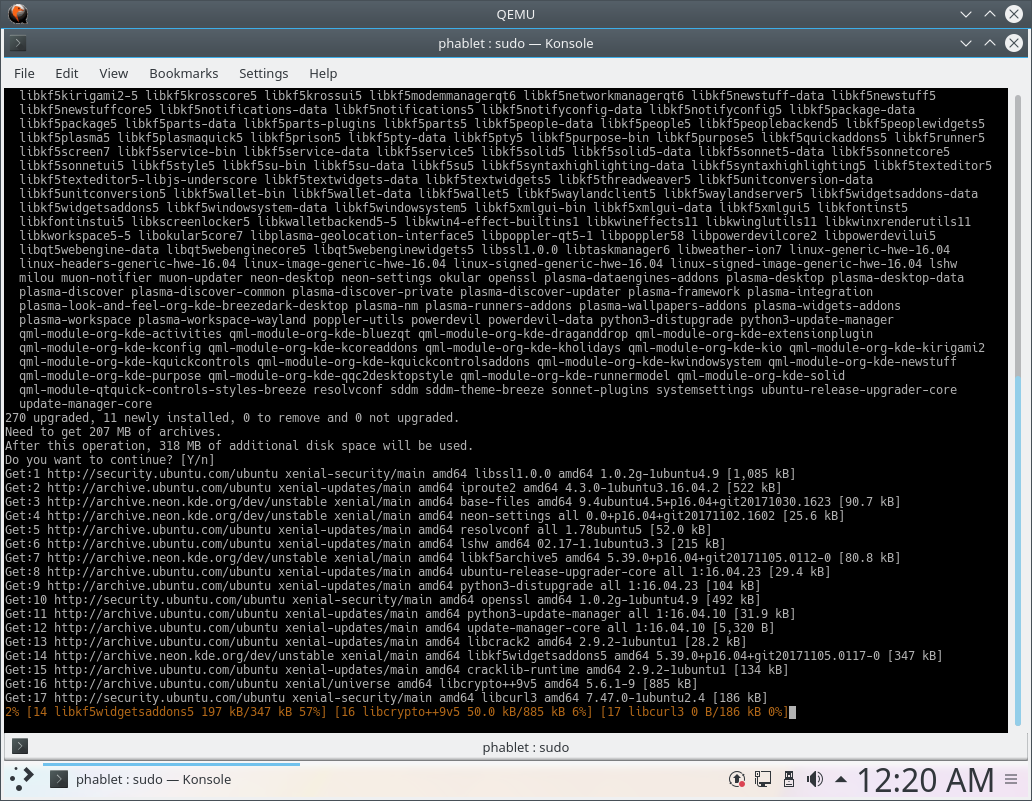Click the Konsole icon in the window title bar
Viewport: 1032px width, 801px height.
point(18,43)
